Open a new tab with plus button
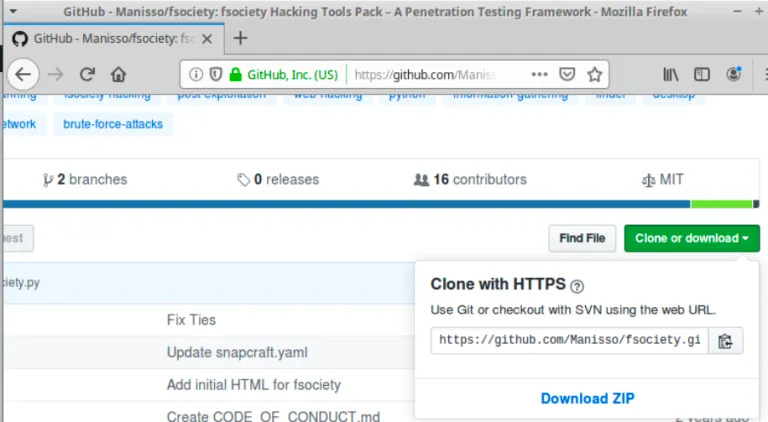 point(240,38)
